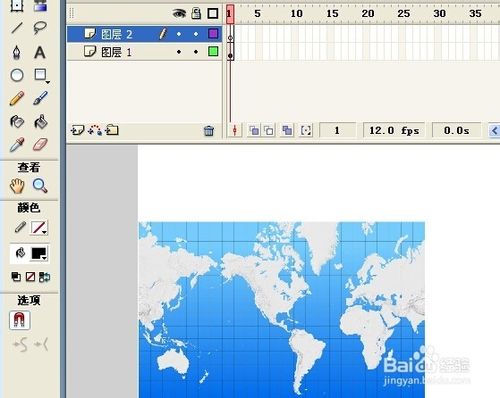Viewport: 500px width, 398px height.
Task: Click the stroke color pencil icon
Action: point(20,227)
